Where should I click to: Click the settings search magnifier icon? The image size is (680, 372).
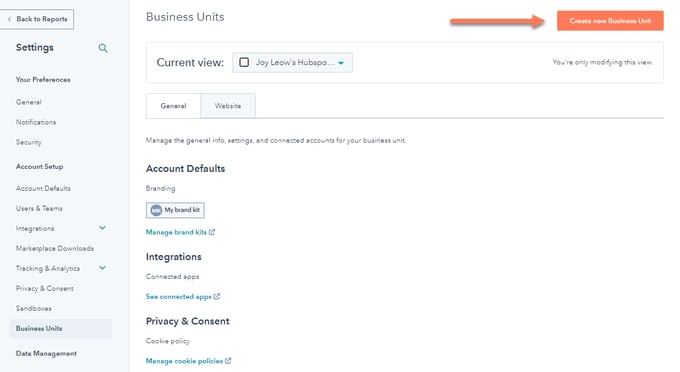click(103, 48)
